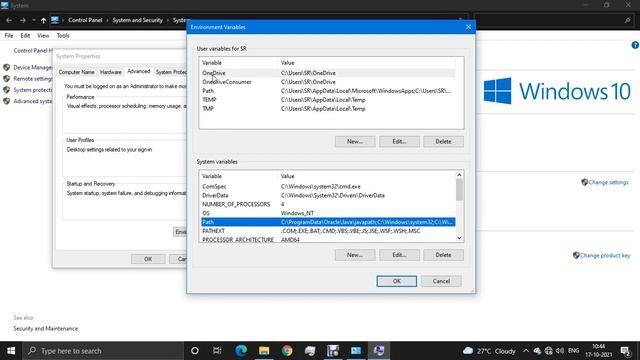
Task: Select the NUMBER_OF_PROCESSORS system variable row
Action: coord(328,204)
